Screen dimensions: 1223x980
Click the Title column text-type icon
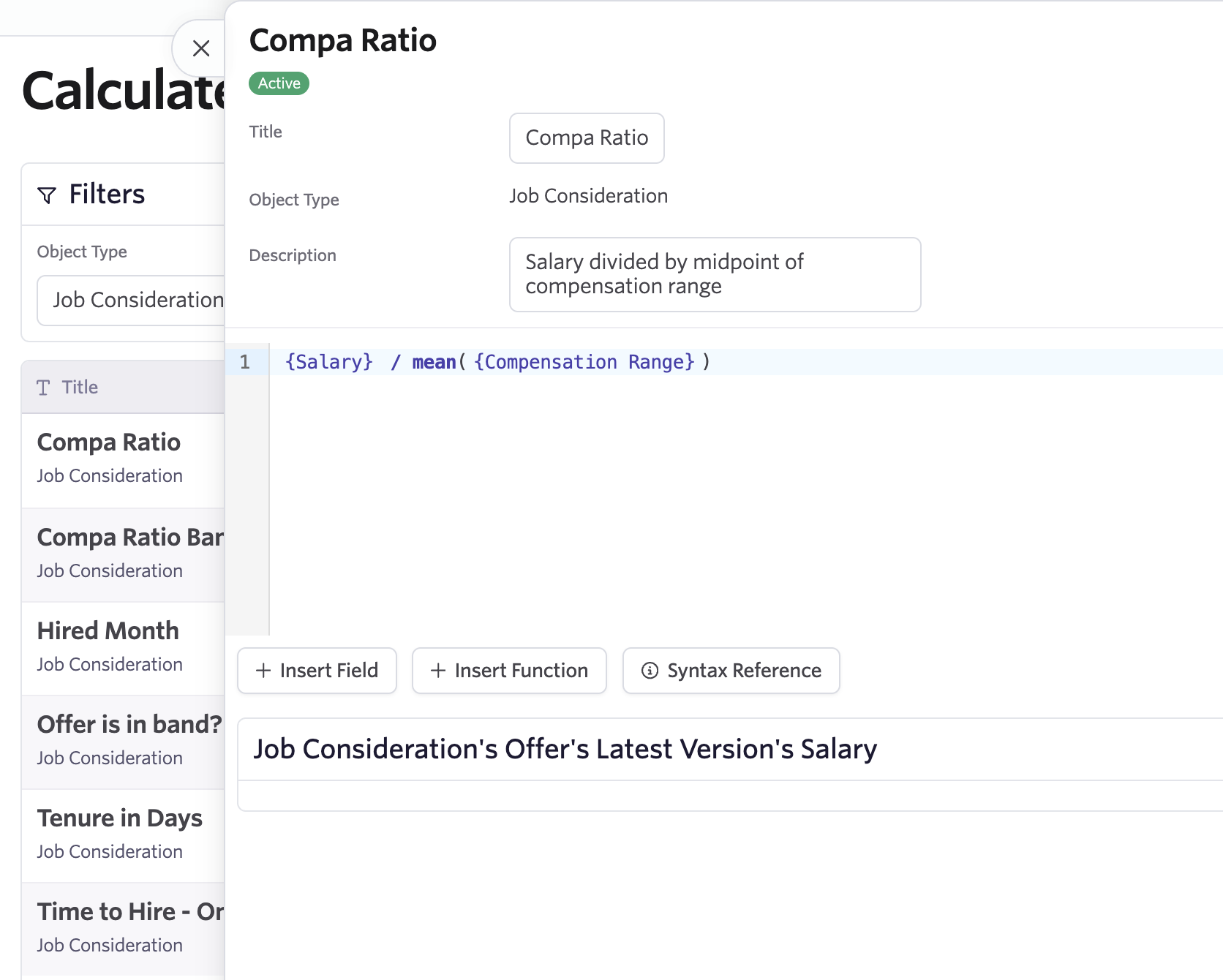pos(44,388)
